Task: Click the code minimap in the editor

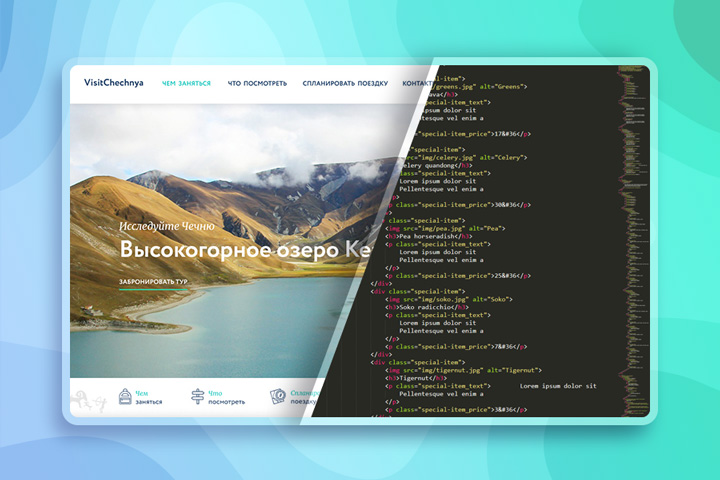Action: (634, 241)
